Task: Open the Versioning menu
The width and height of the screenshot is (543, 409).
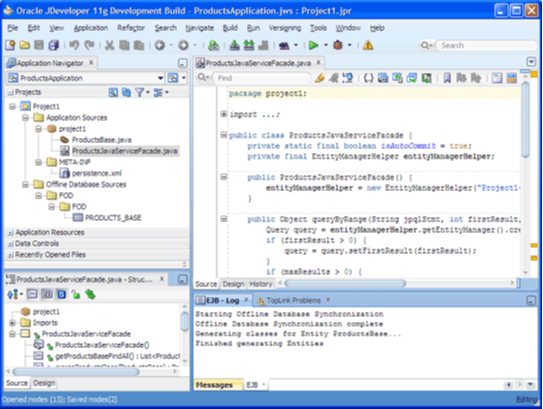Action: click(x=285, y=28)
